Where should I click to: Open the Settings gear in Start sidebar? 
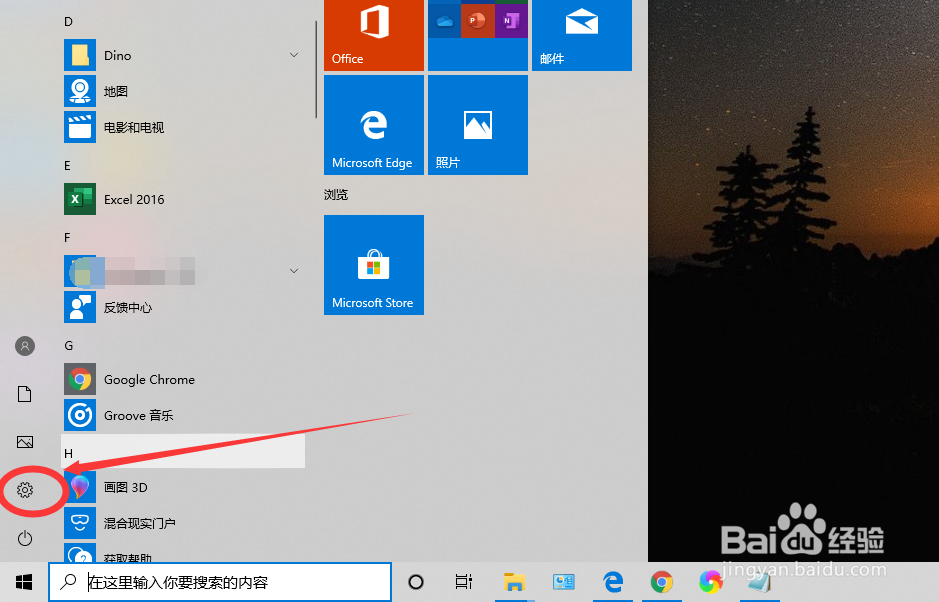tap(25, 490)
